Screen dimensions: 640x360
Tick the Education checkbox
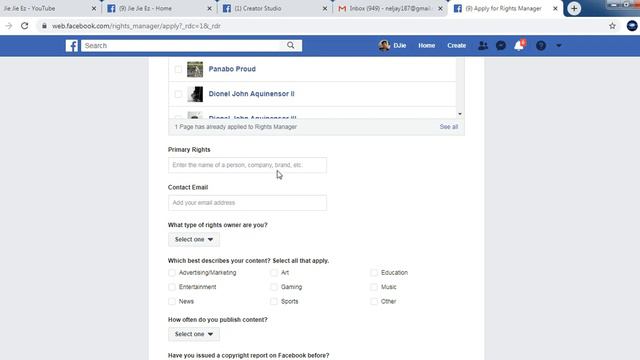[x=374, y=272]
